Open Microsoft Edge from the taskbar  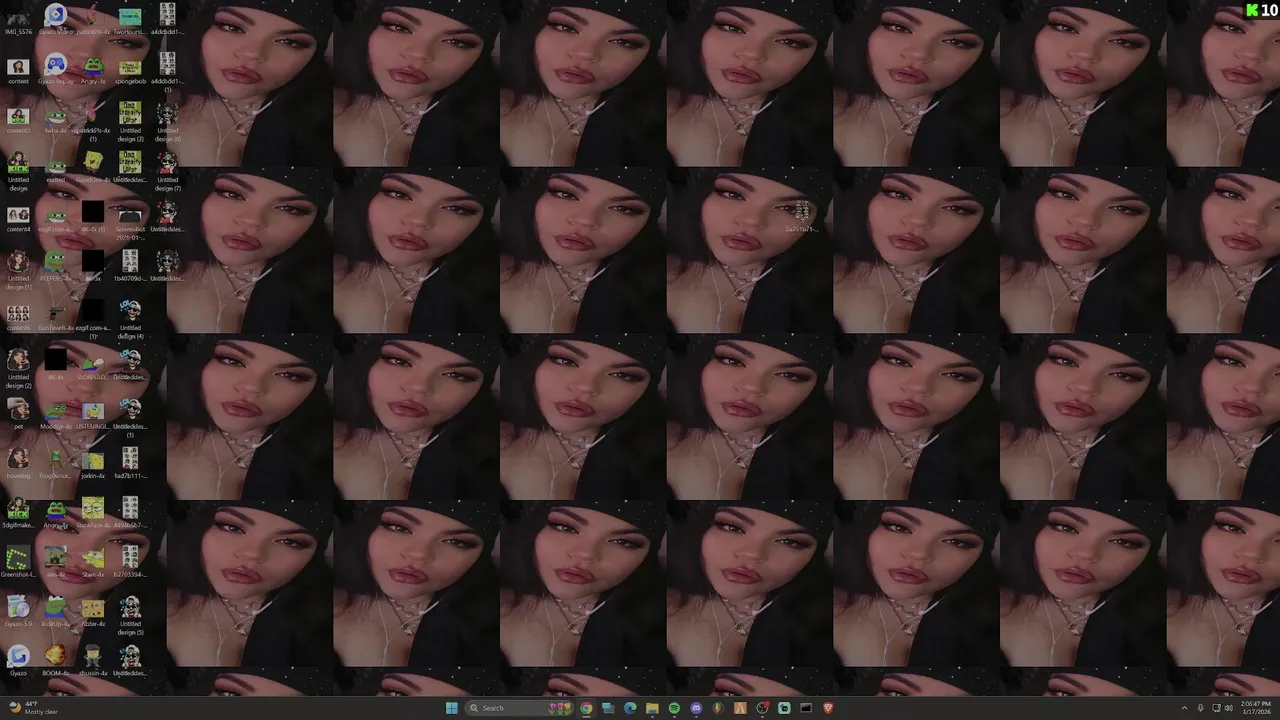630,708
